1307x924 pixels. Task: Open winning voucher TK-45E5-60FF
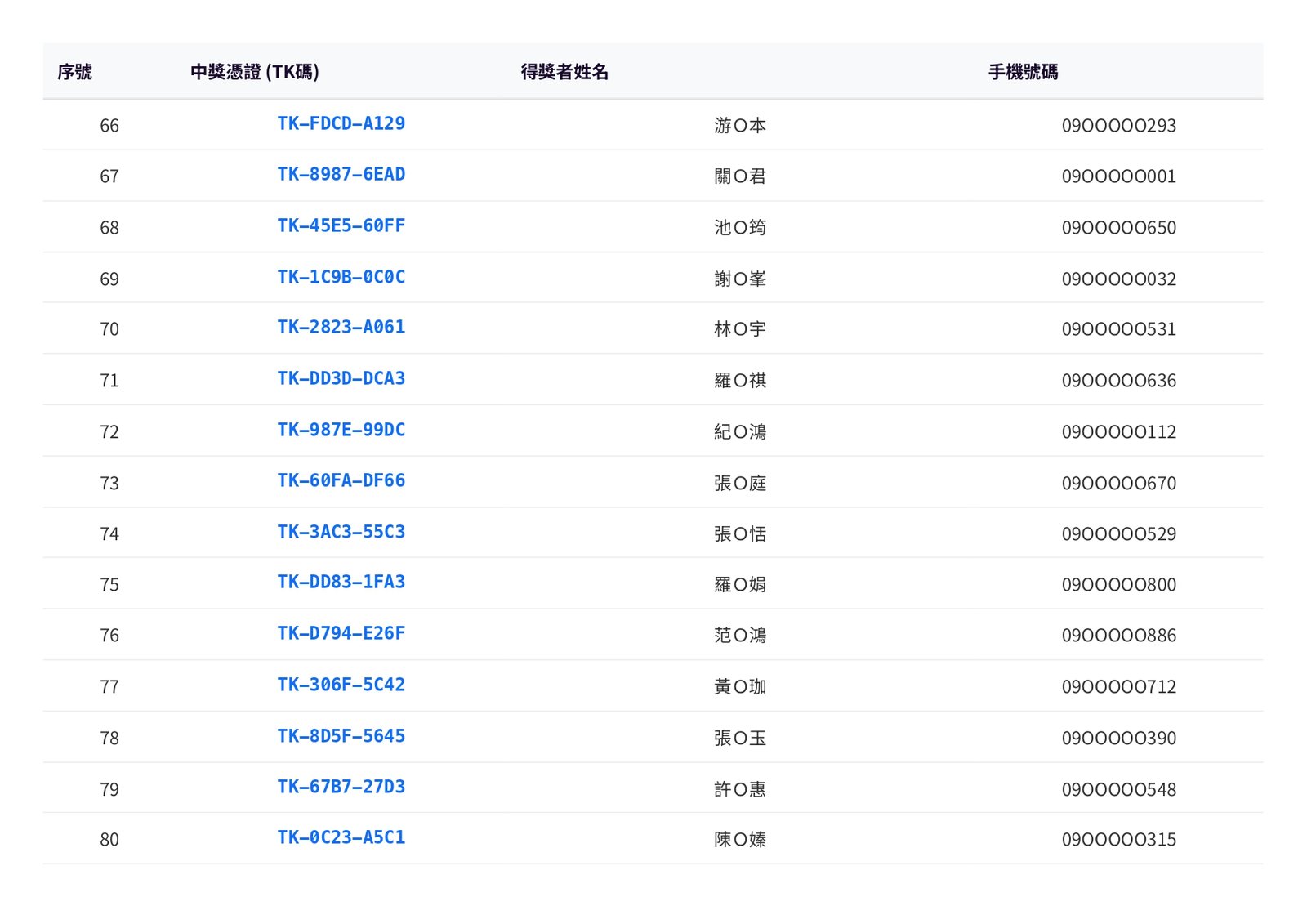pos(341,225)
